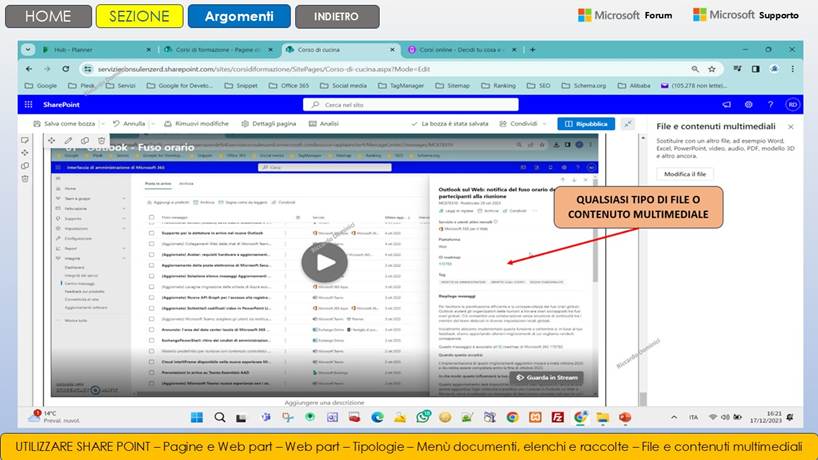Open the SEO bookmark folder

click(x=538, y=86)
